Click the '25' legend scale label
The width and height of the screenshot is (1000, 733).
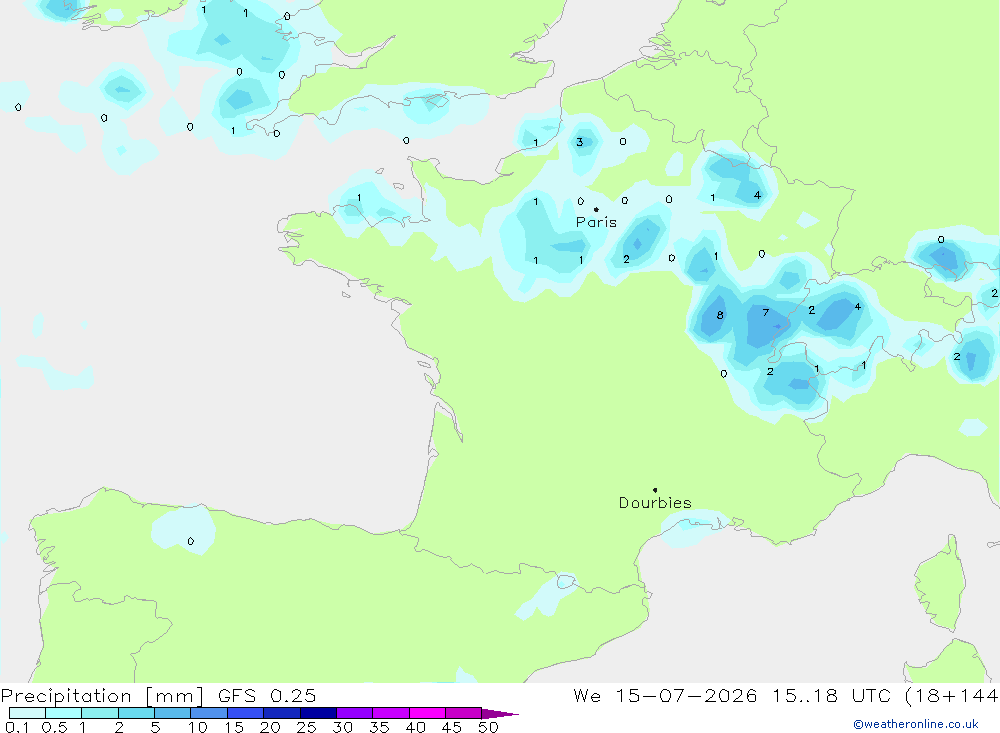pyautogui.click(x=306, y=727)
